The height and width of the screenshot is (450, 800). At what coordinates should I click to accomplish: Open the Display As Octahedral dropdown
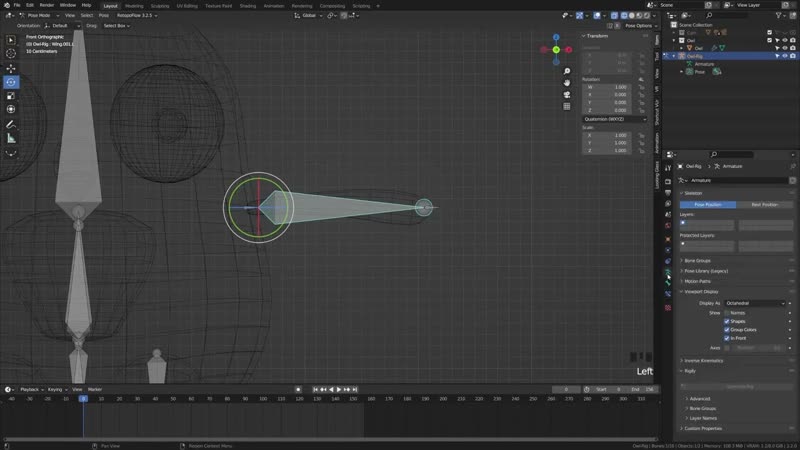point(755,303)
